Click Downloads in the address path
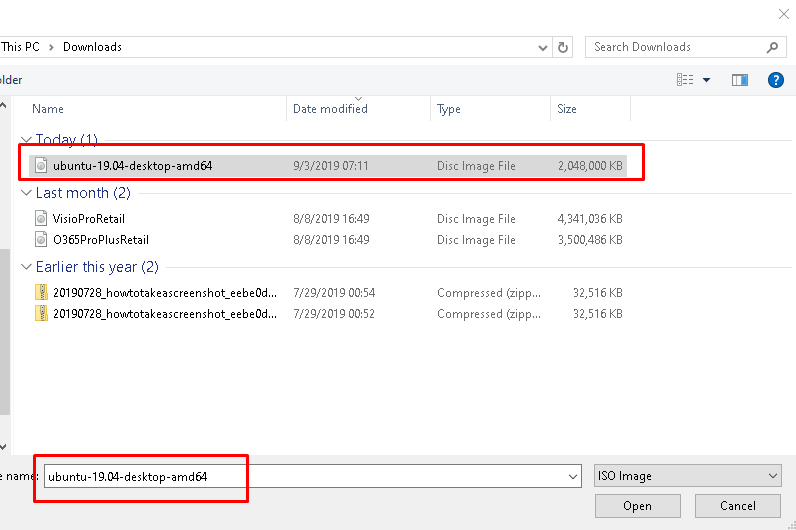 92,47
